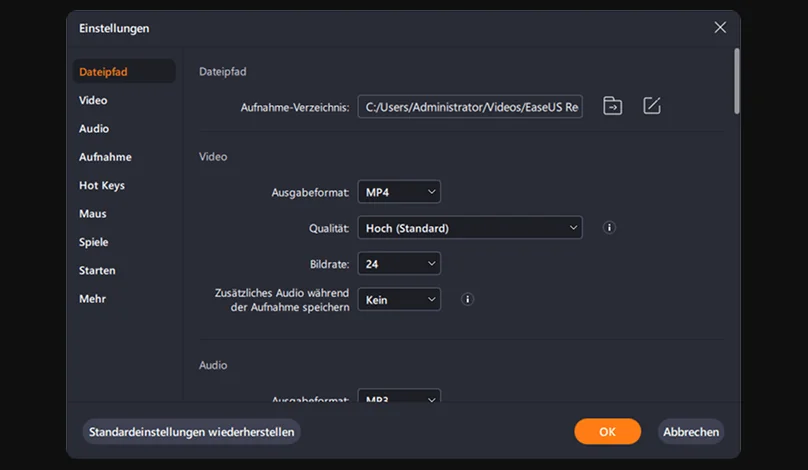
Task: Close the Einstellungen dialog
Action: click(x=720, y=28)
